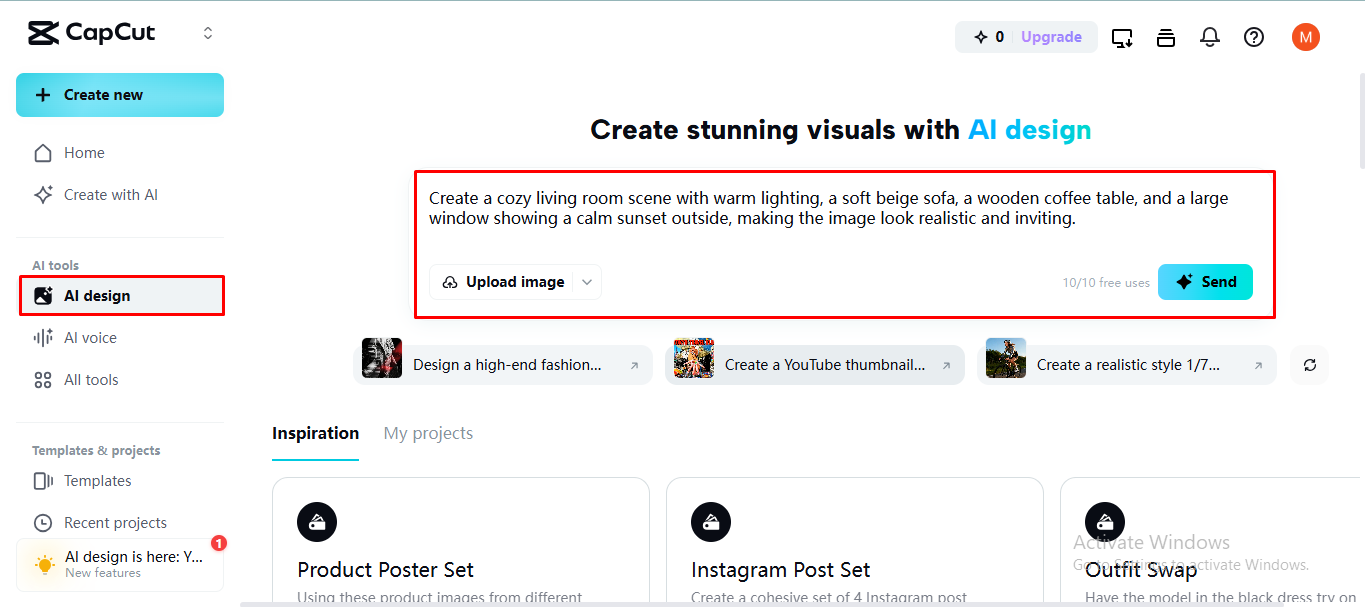
Task: Go to All tools in sidebar
Action: pyautogui.click(x=91, y=380)
